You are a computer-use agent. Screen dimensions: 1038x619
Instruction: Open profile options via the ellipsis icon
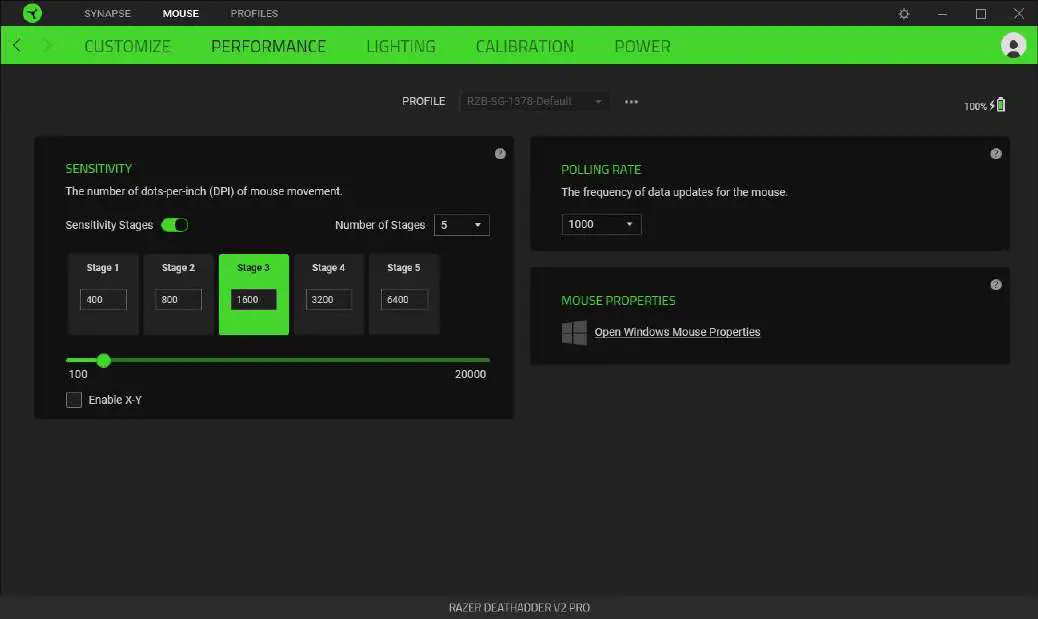click(x=631, y=101)
